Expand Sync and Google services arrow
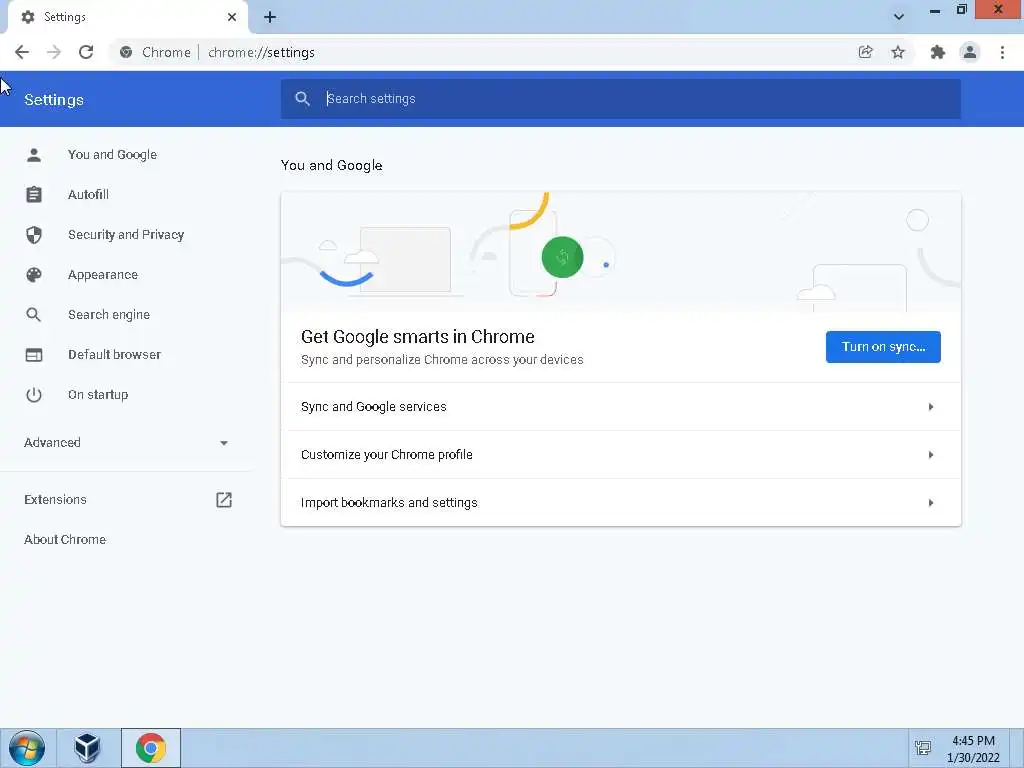Screen dimensions: 1024x768 click(x=931, y=407)
